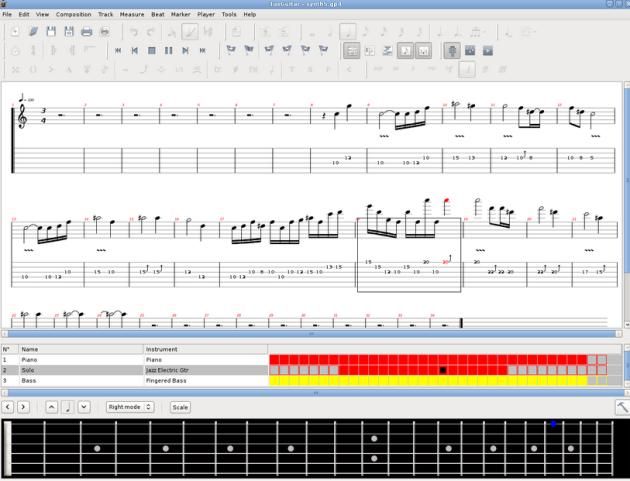Open a file with the Open icon
Image resolution: width=630 pixels, height=481 pixels.
(33, 32)
